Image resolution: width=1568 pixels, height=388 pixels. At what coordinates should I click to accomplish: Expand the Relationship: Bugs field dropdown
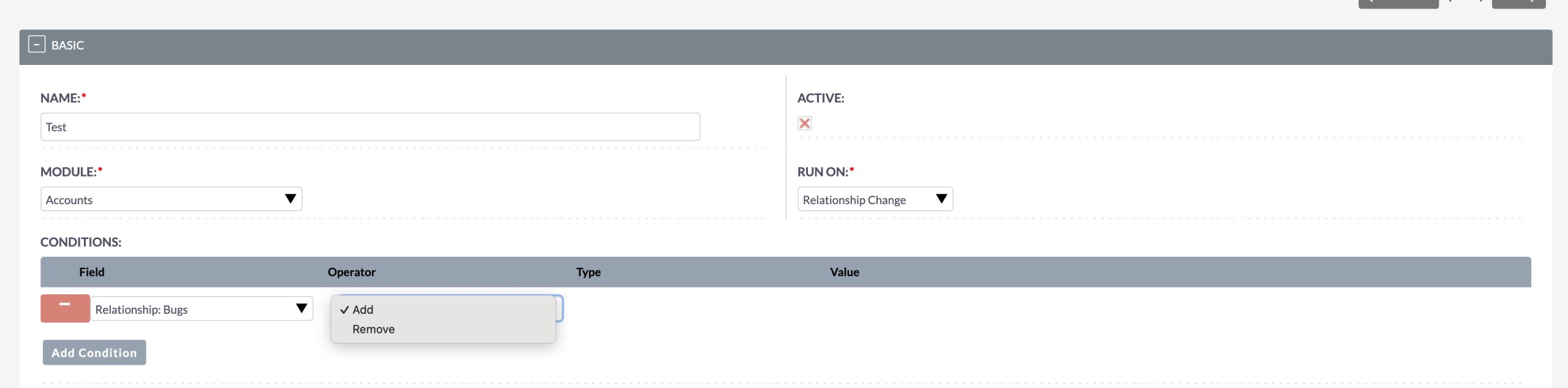(x=202, y=309)
